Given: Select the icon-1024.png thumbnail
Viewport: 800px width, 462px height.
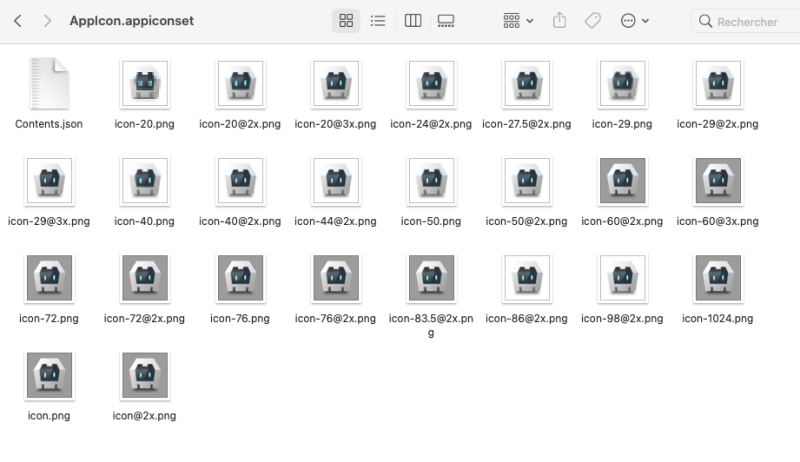Looking at the screenshot, I should 718,278.
